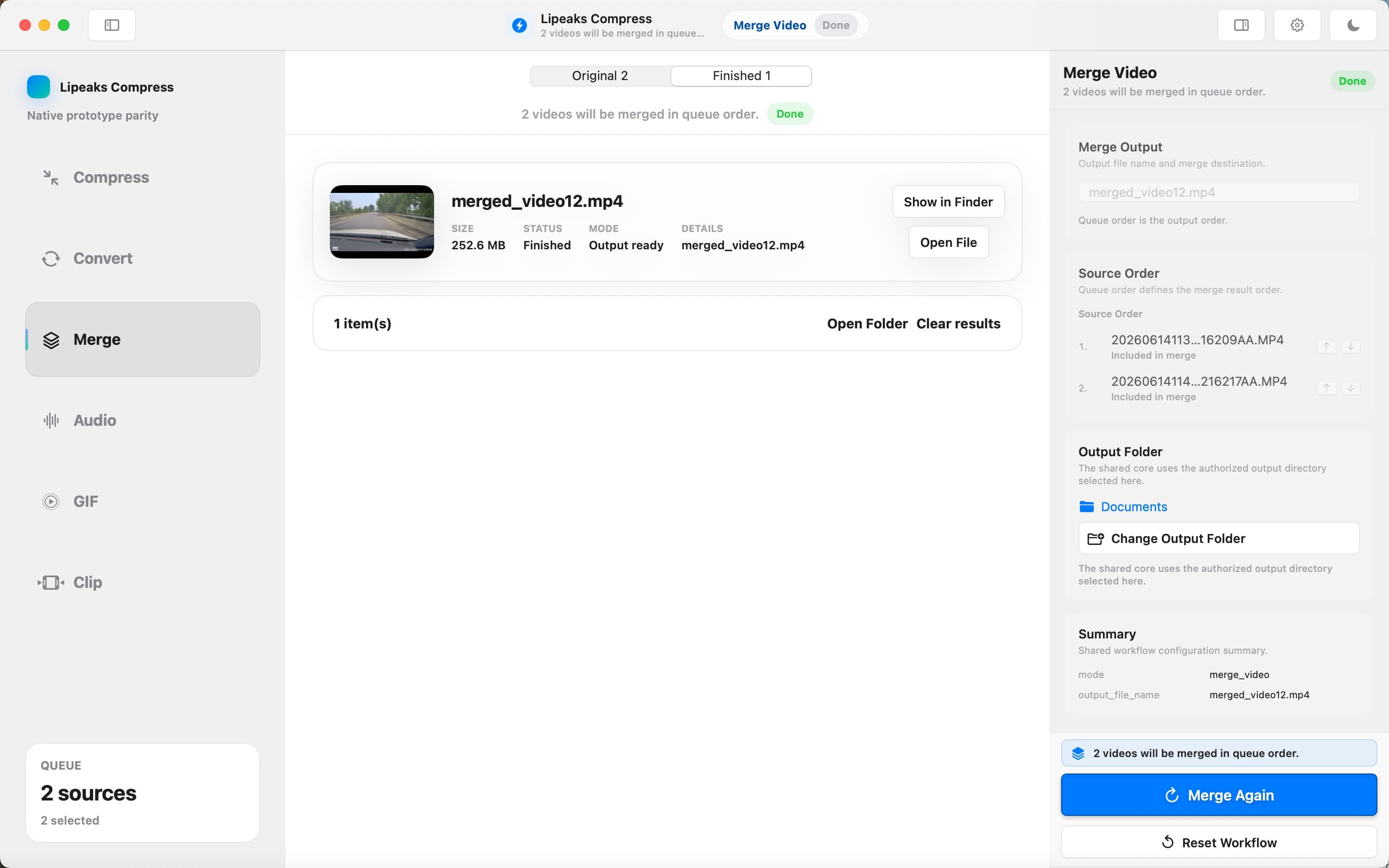
Task: Toggle the right inspector panel icon
Action: point(1241,25)
